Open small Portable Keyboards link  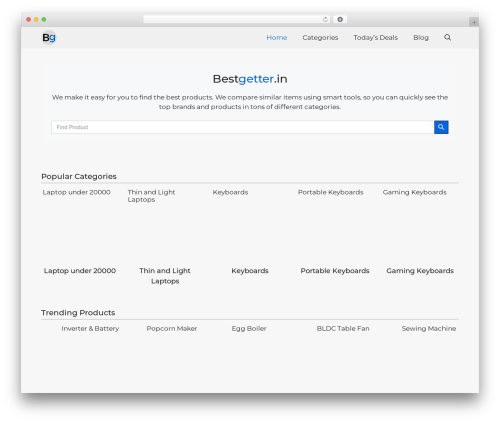coord(331,192)
